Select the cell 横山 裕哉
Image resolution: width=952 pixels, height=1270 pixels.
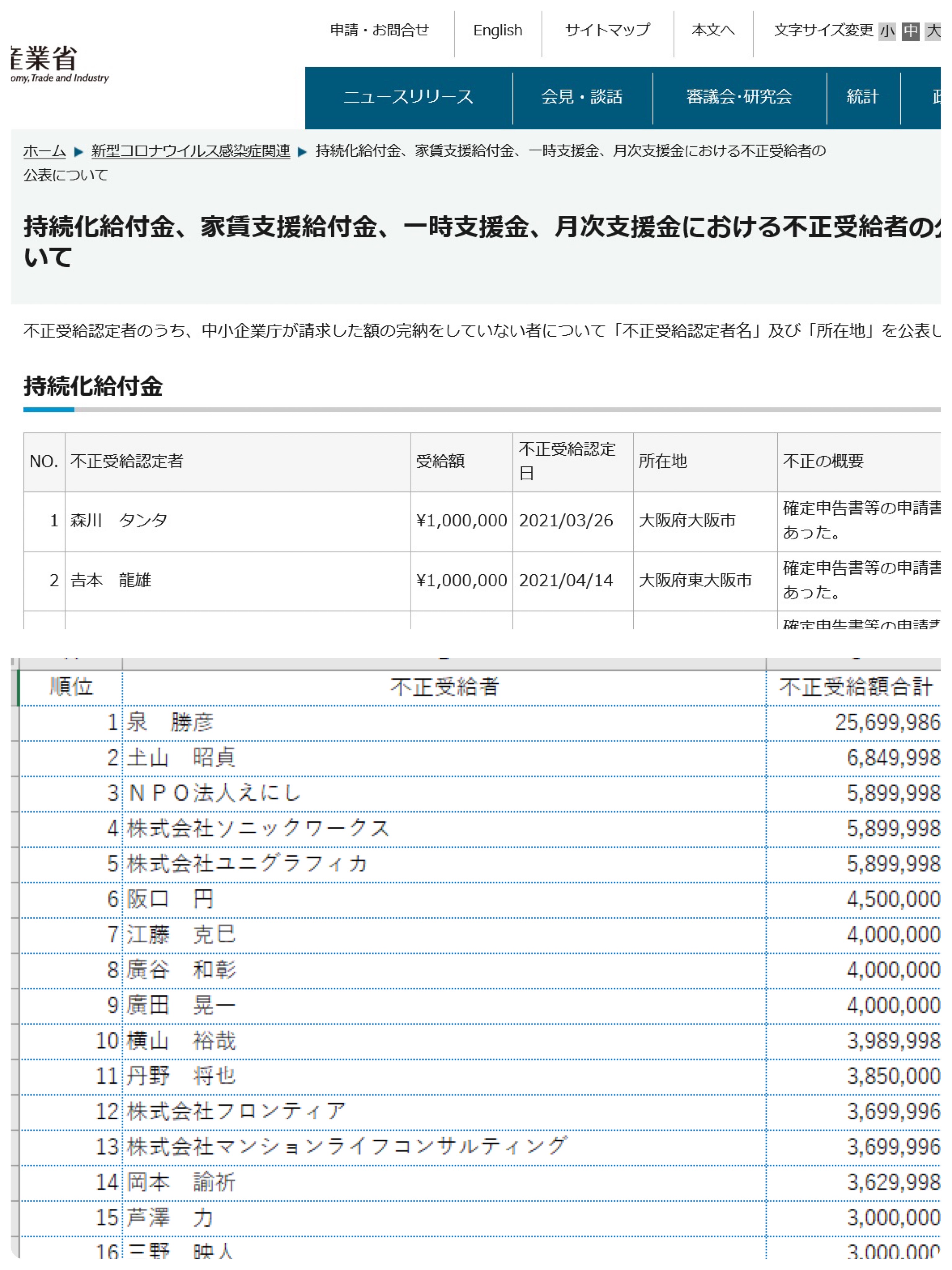(444, 1041)
